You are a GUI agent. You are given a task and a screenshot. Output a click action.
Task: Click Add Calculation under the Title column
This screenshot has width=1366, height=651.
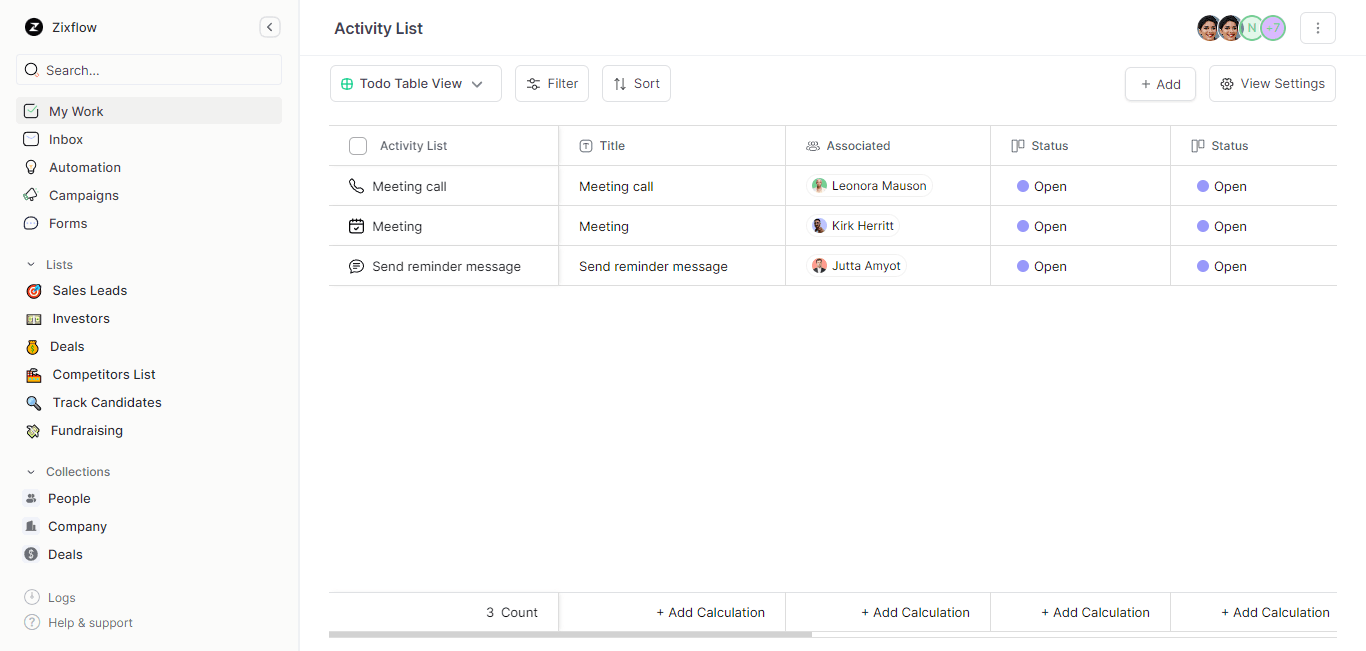point(710,612)
